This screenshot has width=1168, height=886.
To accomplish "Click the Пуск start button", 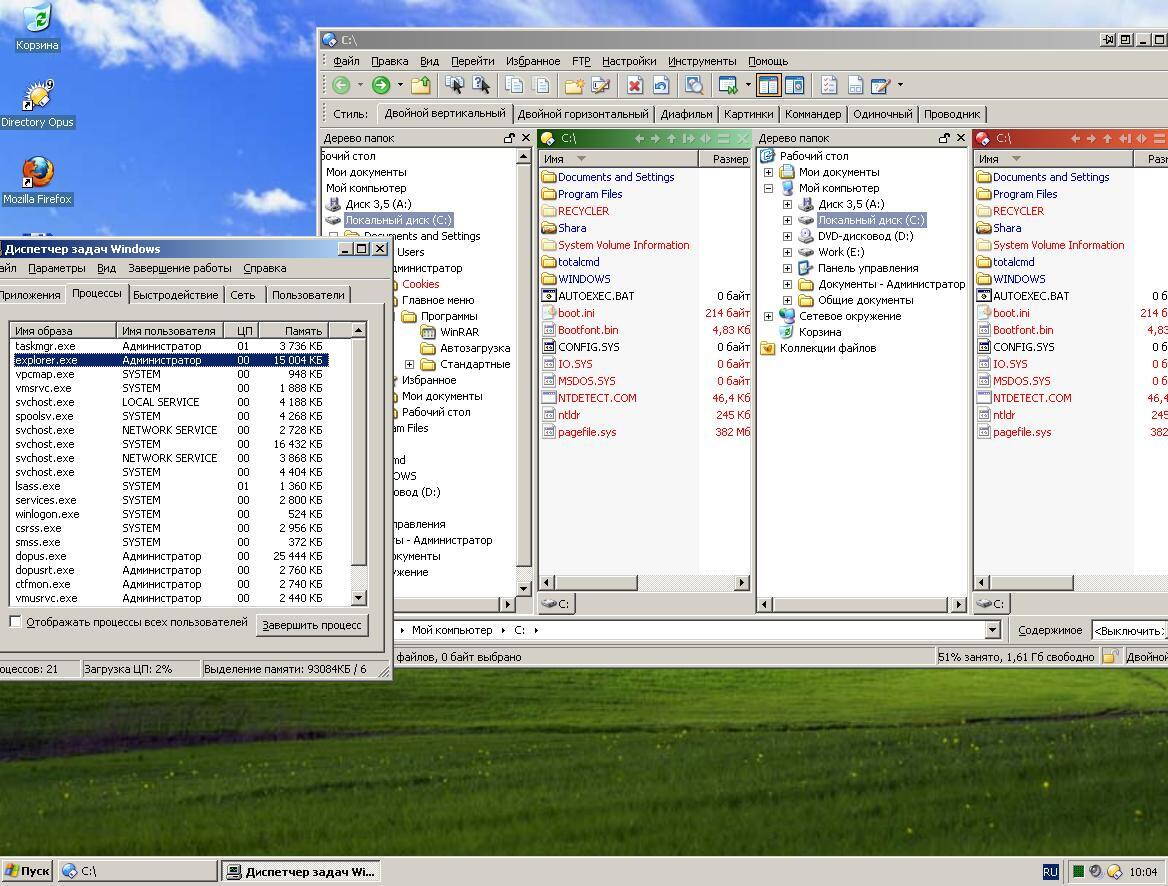I will click(x=27, y=871).
